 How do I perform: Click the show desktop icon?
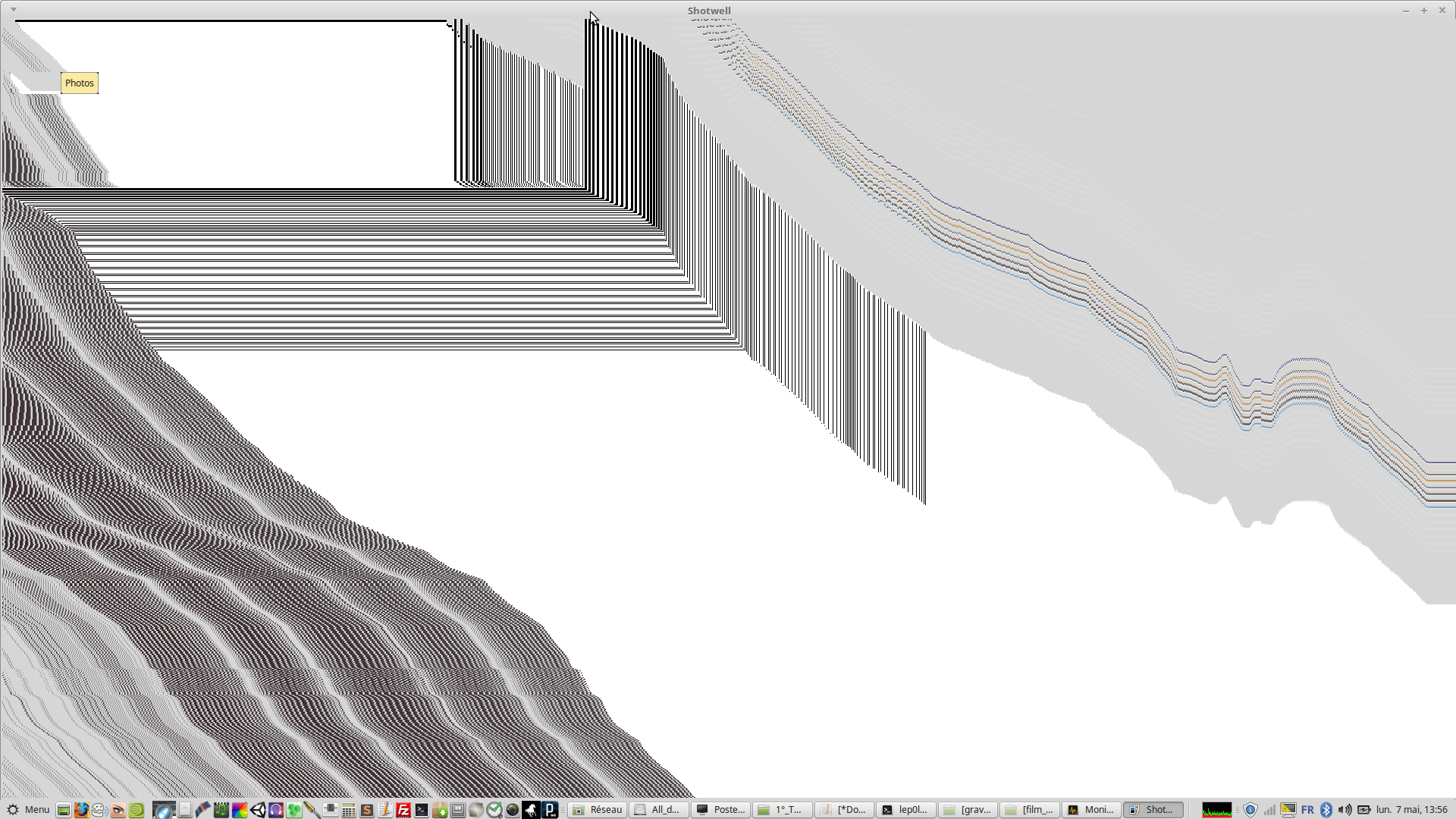(64, 810)
